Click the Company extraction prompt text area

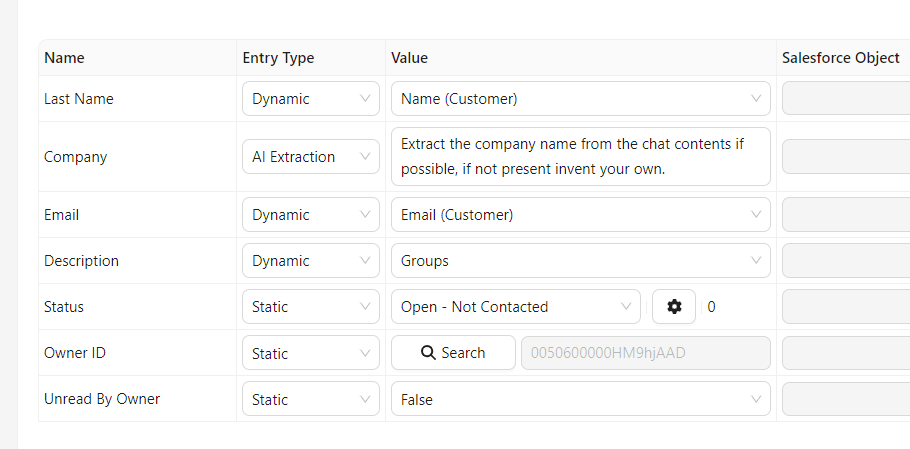click(580, 157)
